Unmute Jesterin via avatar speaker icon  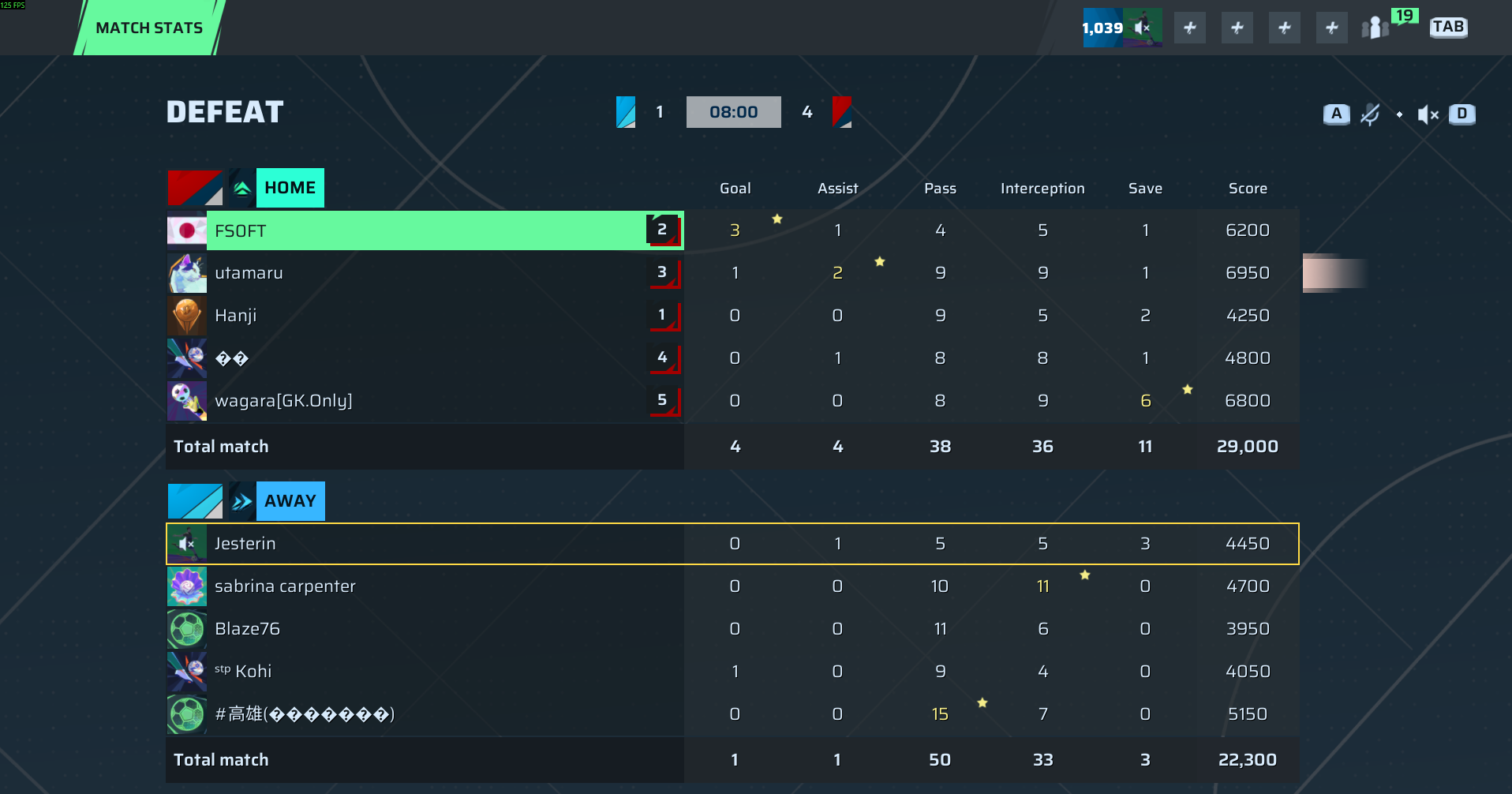[x=187, y=544]
